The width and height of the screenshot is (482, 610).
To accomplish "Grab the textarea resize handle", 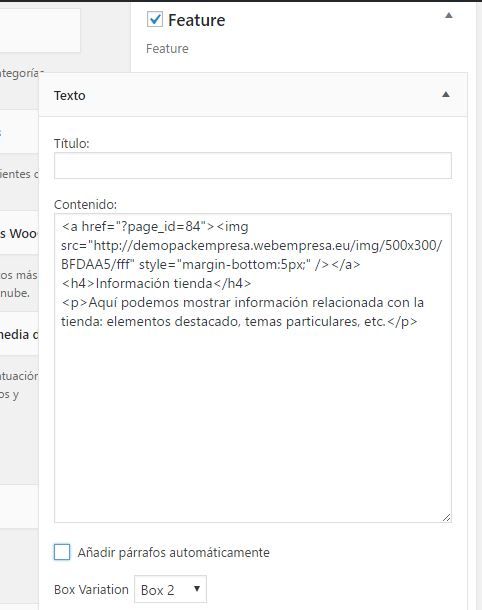I will (x=446, y=517).
